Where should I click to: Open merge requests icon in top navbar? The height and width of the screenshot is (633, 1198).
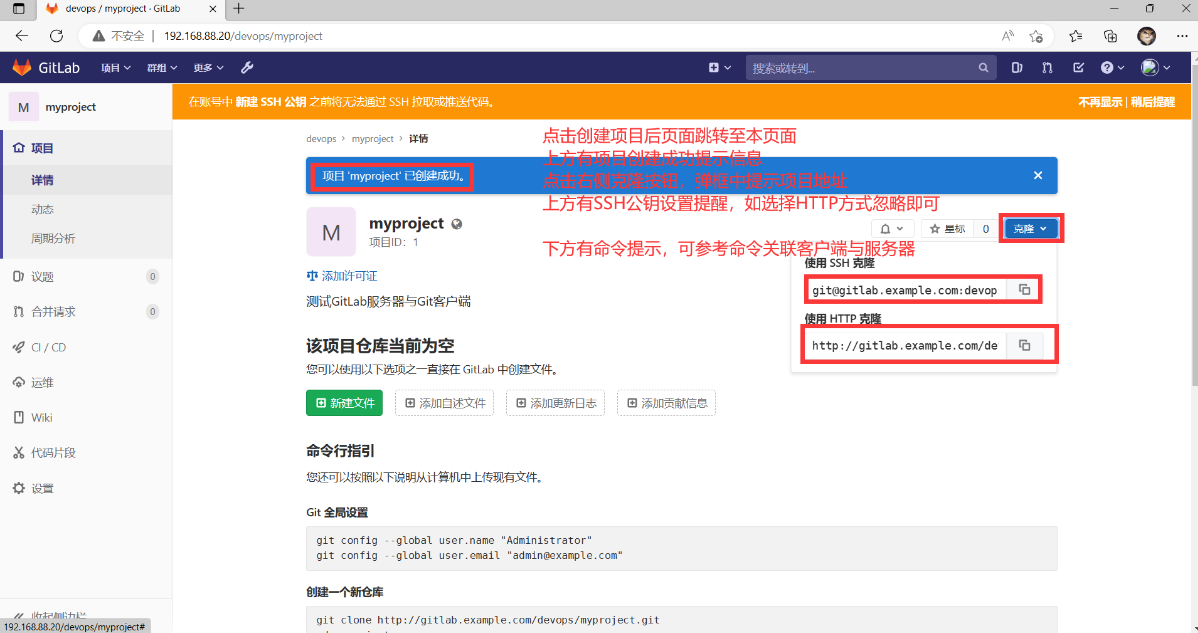[1047, 67]
